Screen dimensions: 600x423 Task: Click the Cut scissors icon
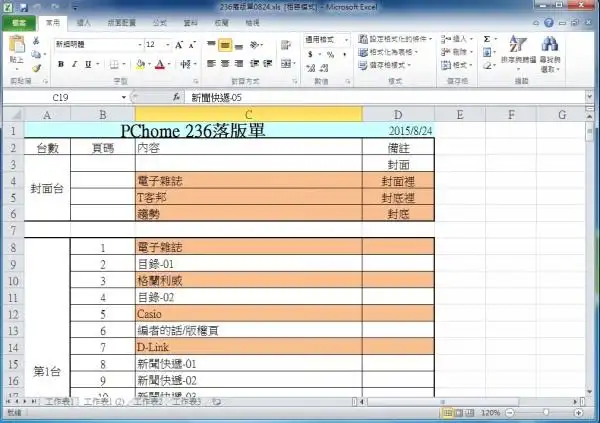[x=36, y=41]
